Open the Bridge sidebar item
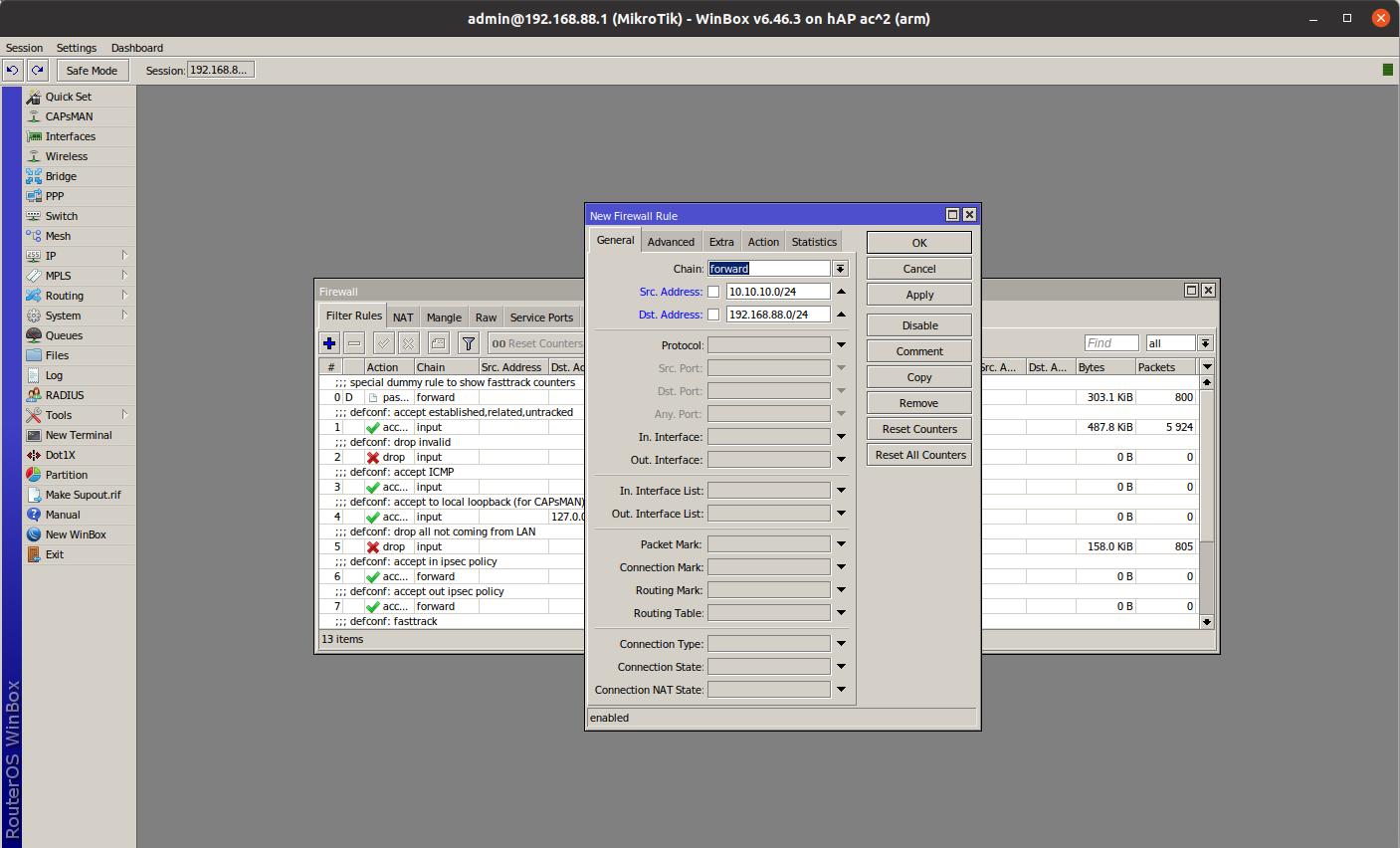Viewport: 1400px width, 848px height. point(61,176)
